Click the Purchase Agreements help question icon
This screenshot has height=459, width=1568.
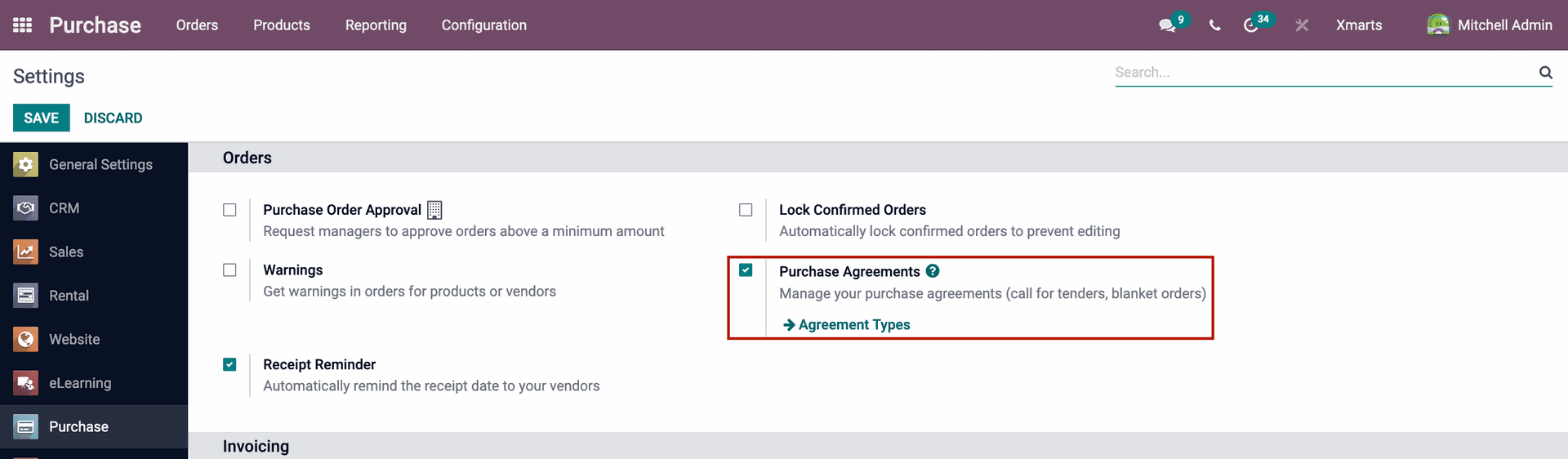(x=933, y=271)
